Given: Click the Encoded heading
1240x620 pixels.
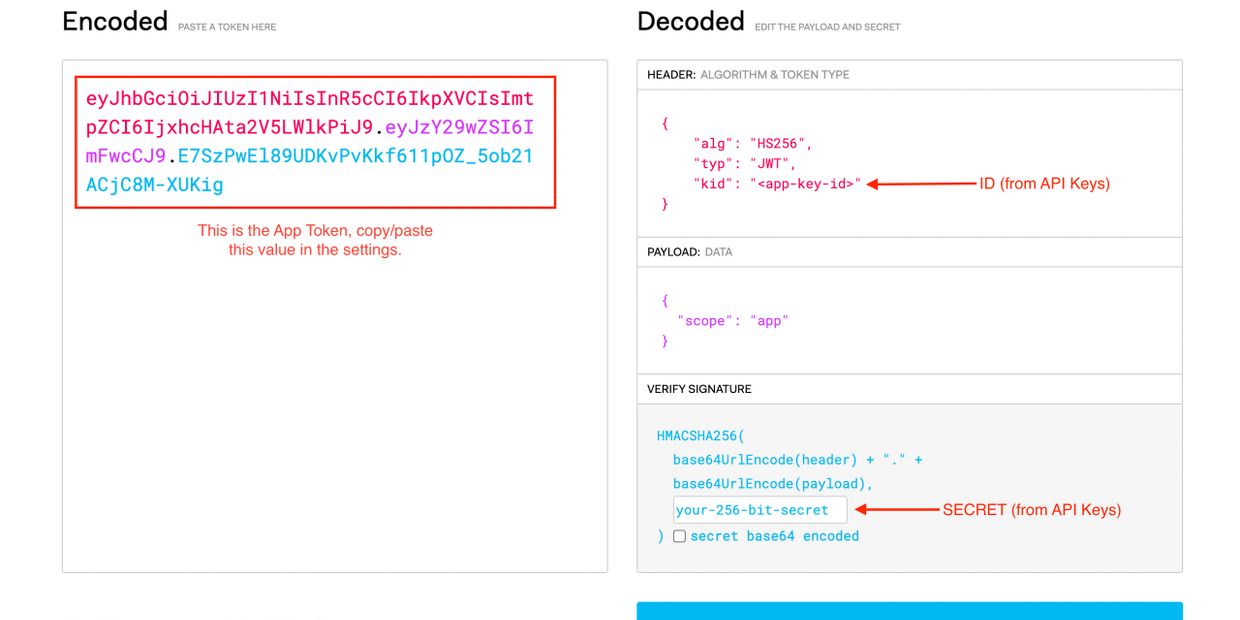Looking at the screenshot, I should (114, 22).
